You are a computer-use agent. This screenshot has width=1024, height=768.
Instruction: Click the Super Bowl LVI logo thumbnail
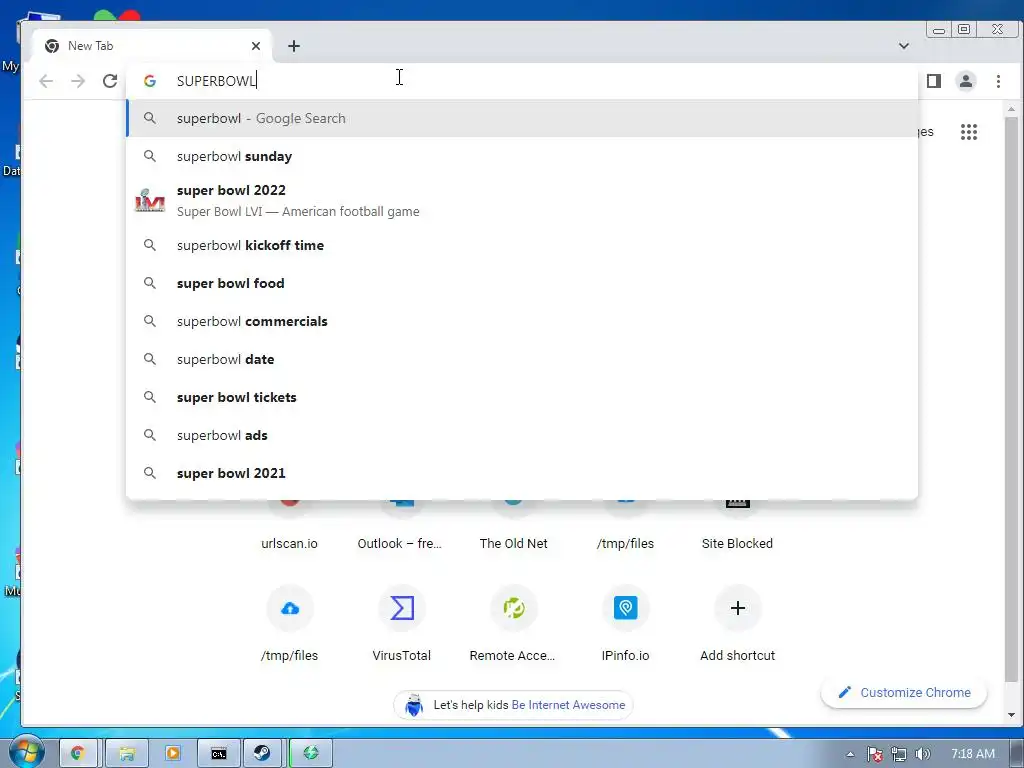click(x=150, y=200)
